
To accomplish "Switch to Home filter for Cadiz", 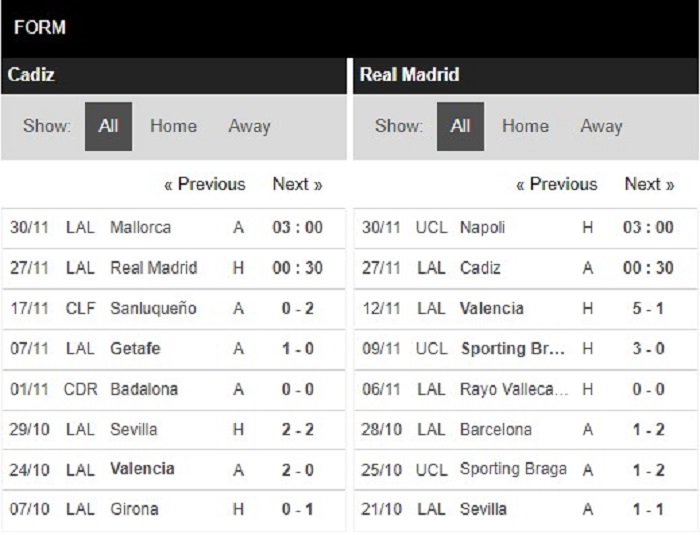I will pyautogui.click(x=173, y=126).
